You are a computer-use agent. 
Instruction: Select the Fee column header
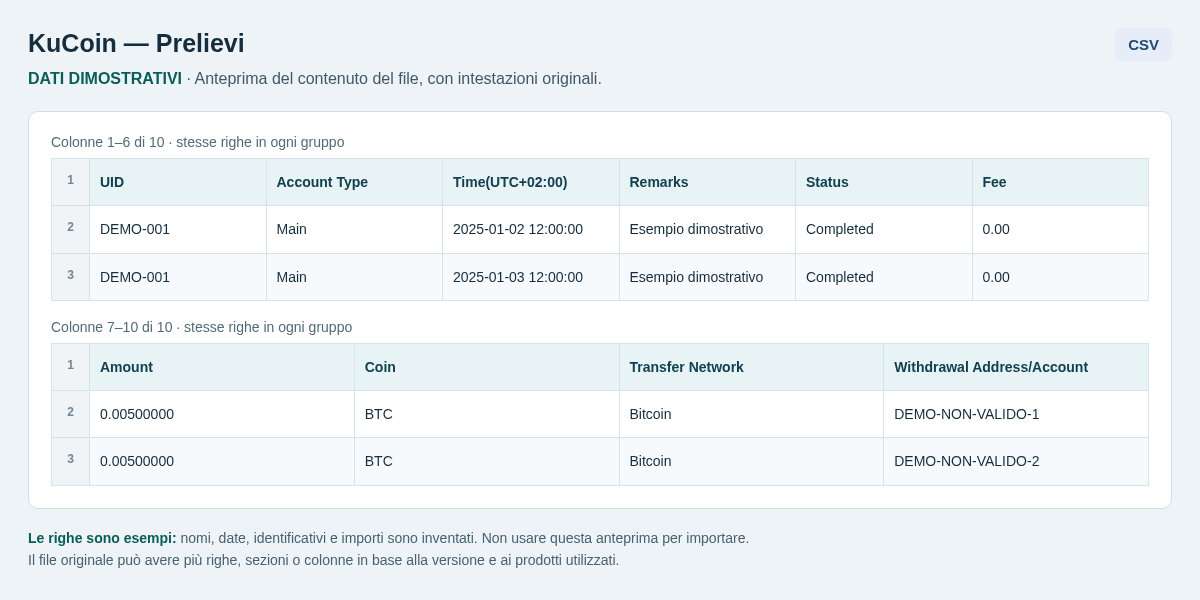(x=1060, y=182)
